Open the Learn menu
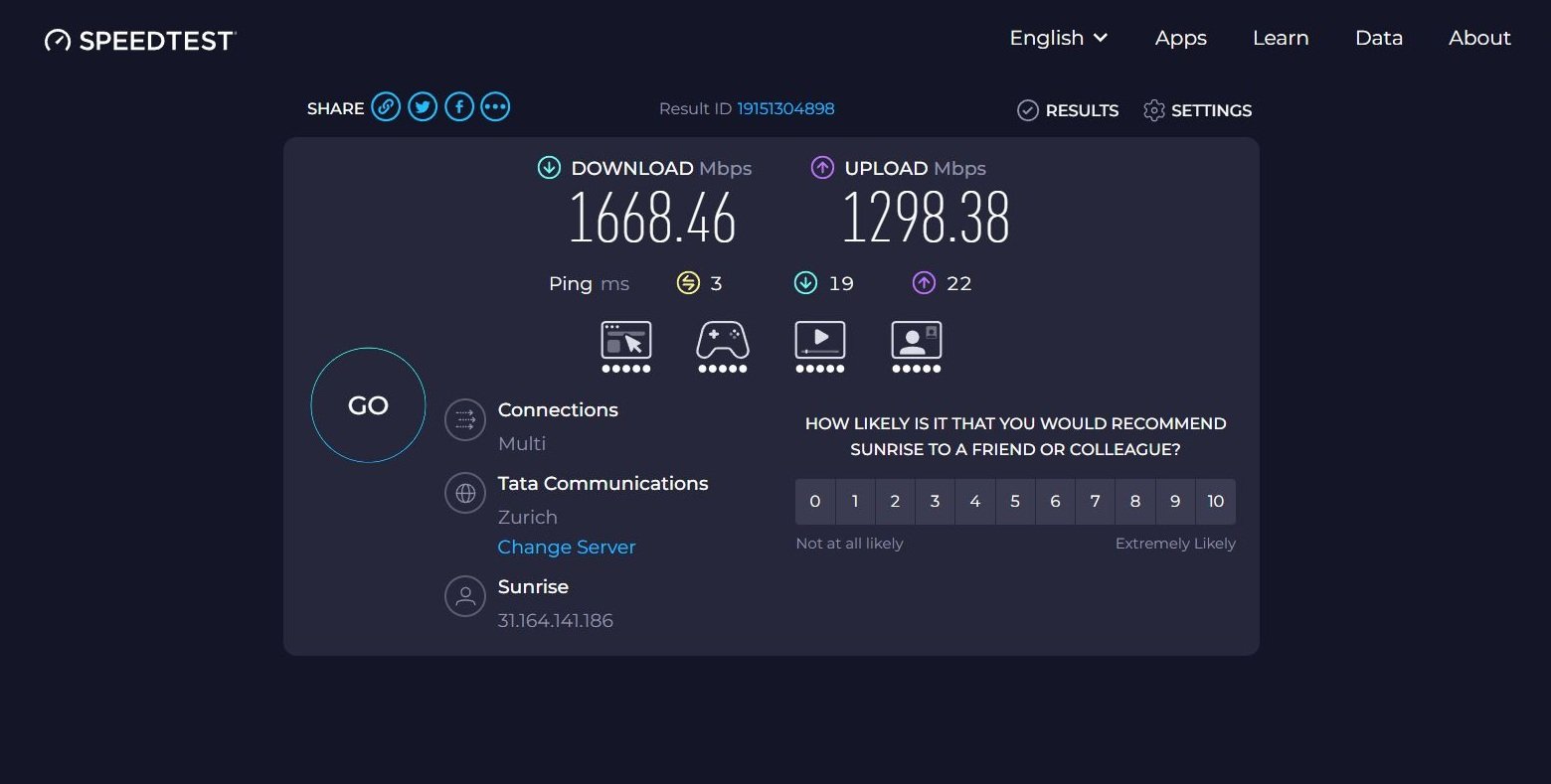Viewport: 1551px width, 784px height. (1281, 38)
